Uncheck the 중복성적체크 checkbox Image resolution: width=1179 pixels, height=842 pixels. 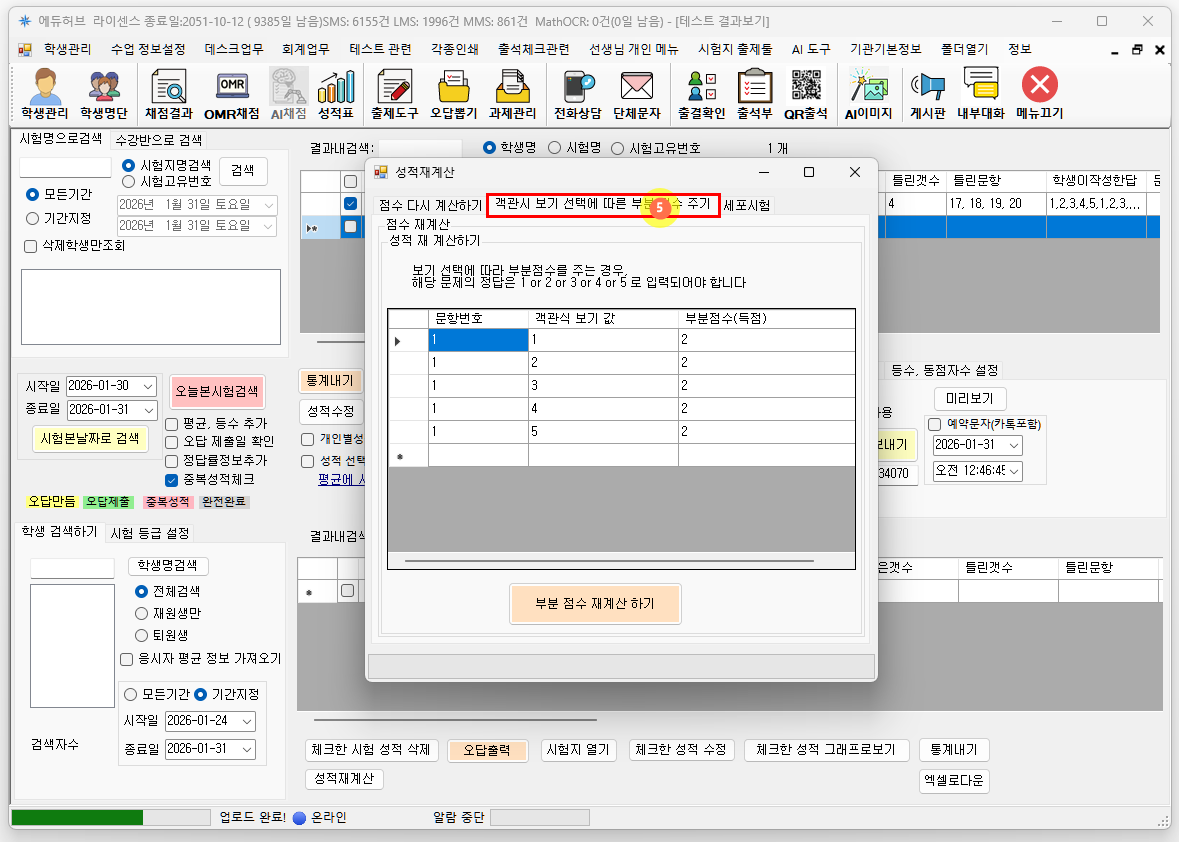click(172, 480)
